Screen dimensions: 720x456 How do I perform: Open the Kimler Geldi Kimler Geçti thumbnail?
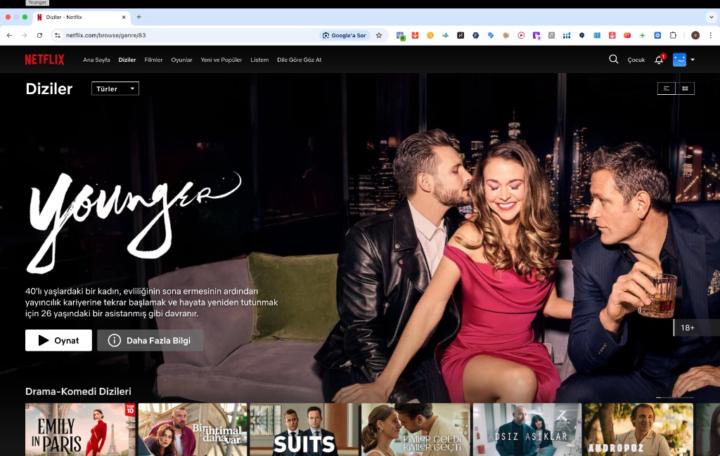tap(416, 430)
